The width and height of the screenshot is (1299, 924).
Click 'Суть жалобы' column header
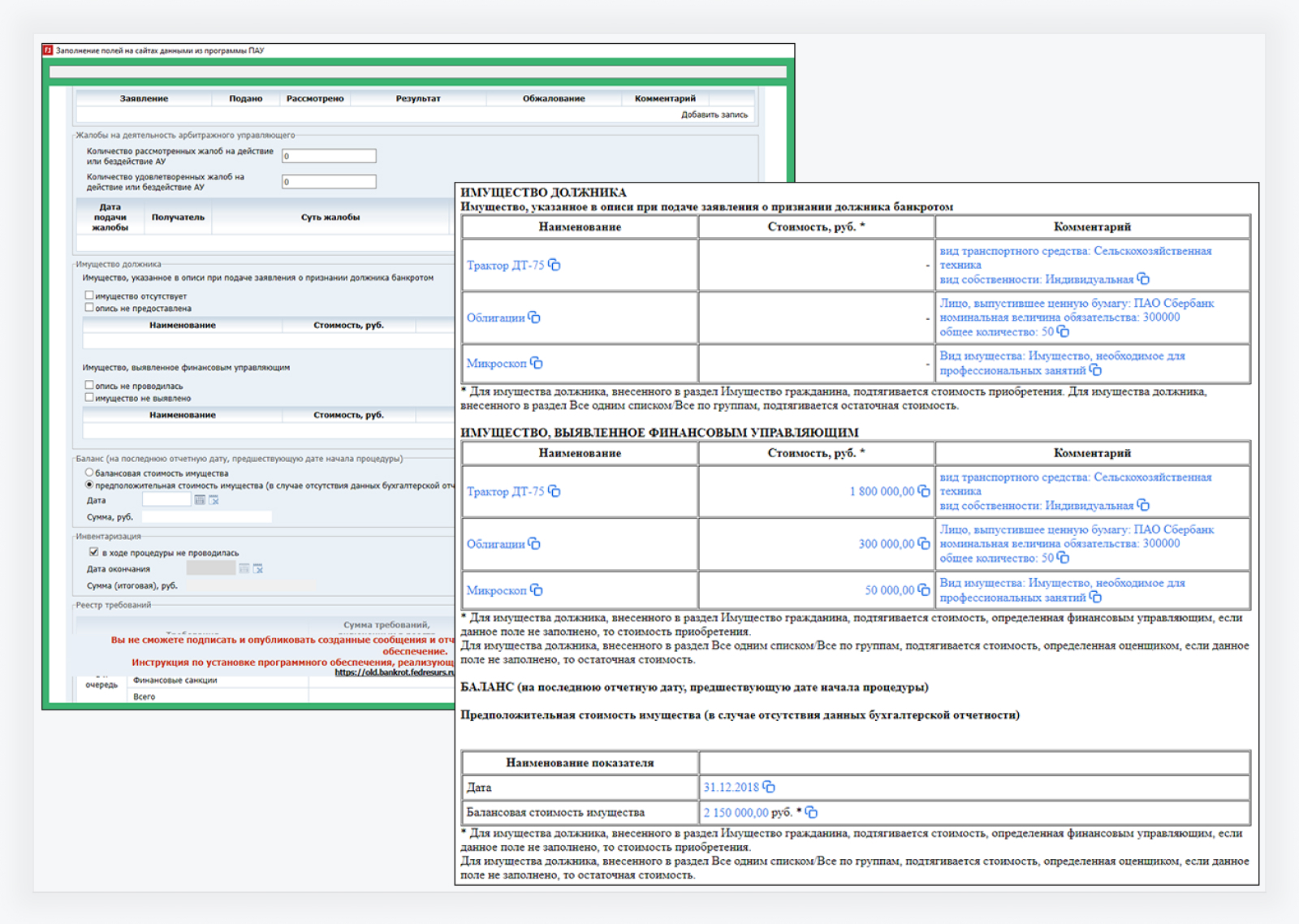pyautogui.click(x=330, y=218)
